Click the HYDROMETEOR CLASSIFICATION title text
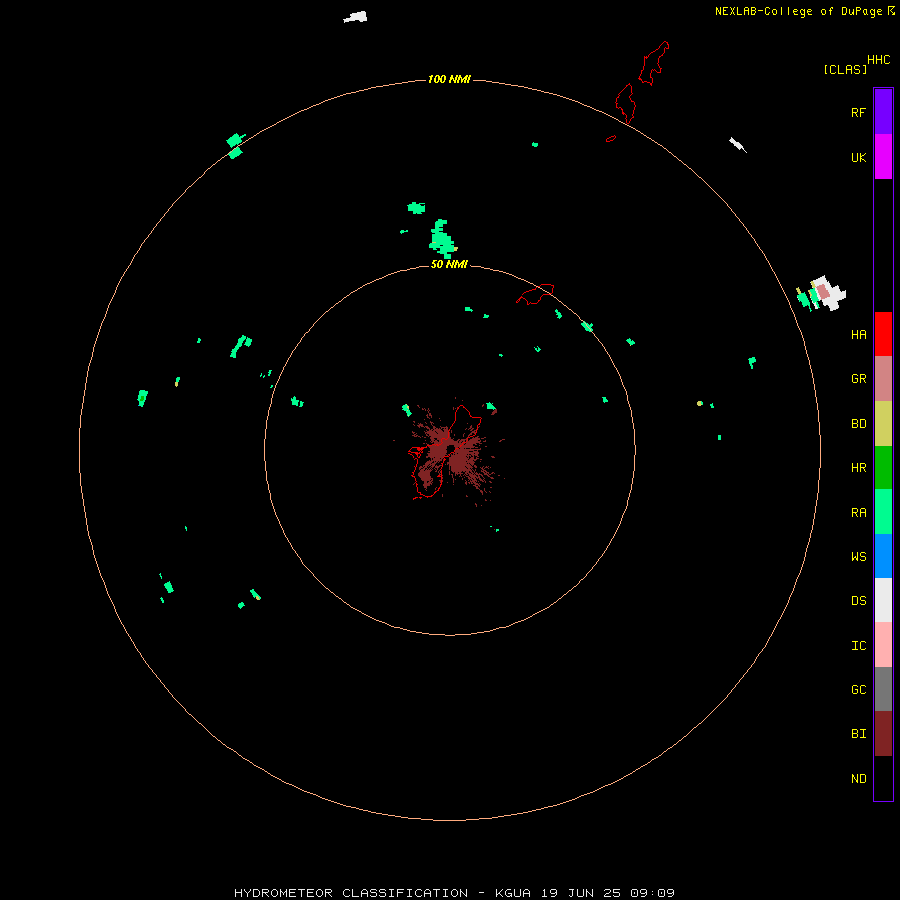 click(x=351, y=893)
